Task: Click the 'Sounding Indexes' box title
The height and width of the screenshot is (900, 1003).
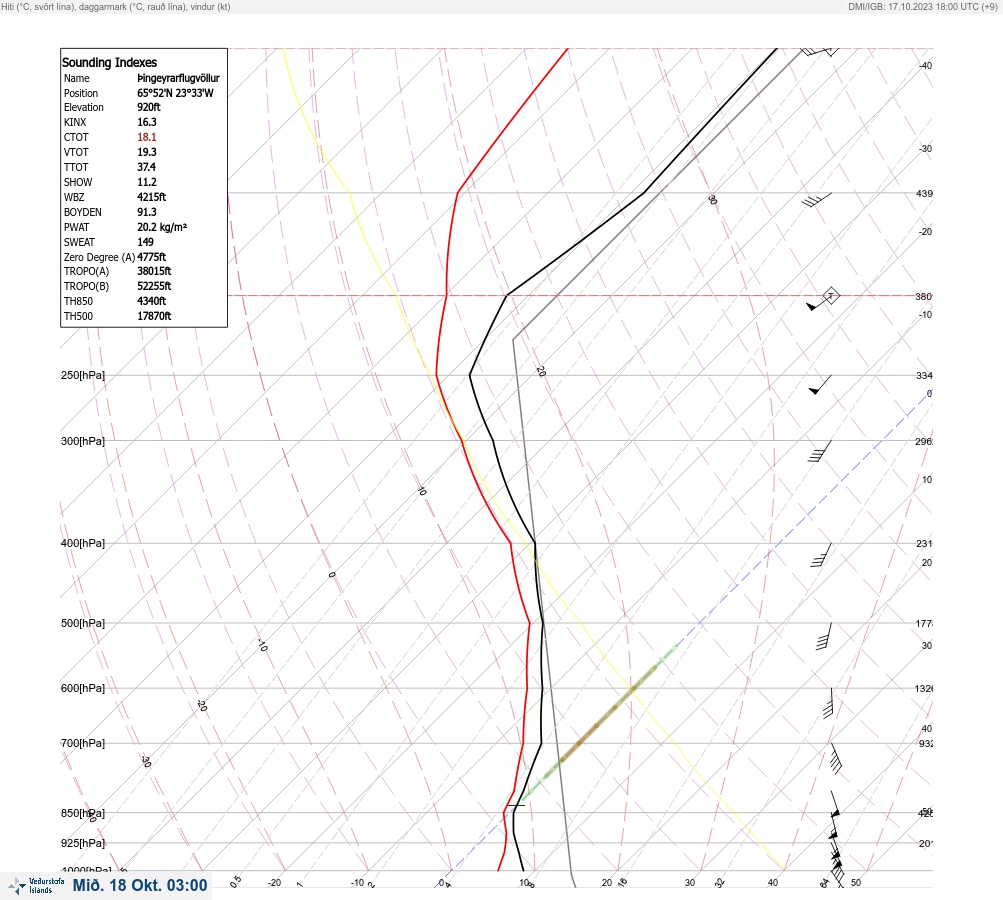Action: (109, 63)
